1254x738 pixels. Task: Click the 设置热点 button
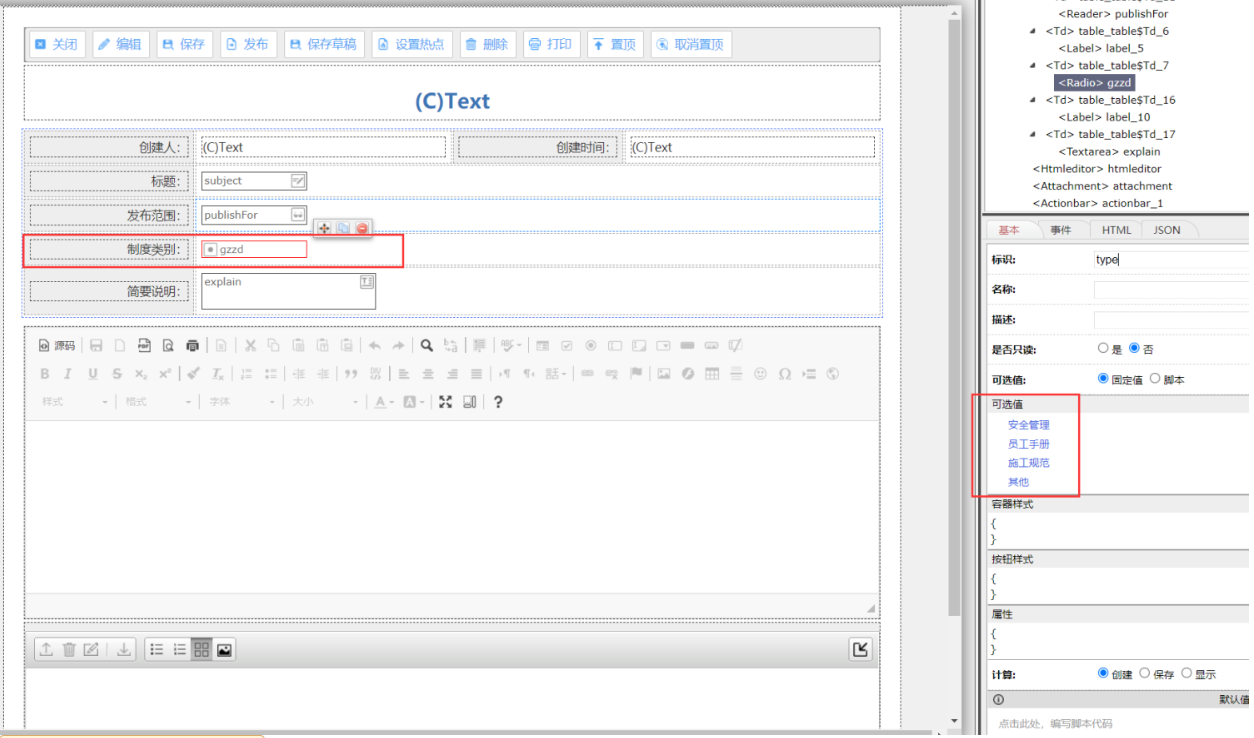pyautogui.click(x=411, y=45)
